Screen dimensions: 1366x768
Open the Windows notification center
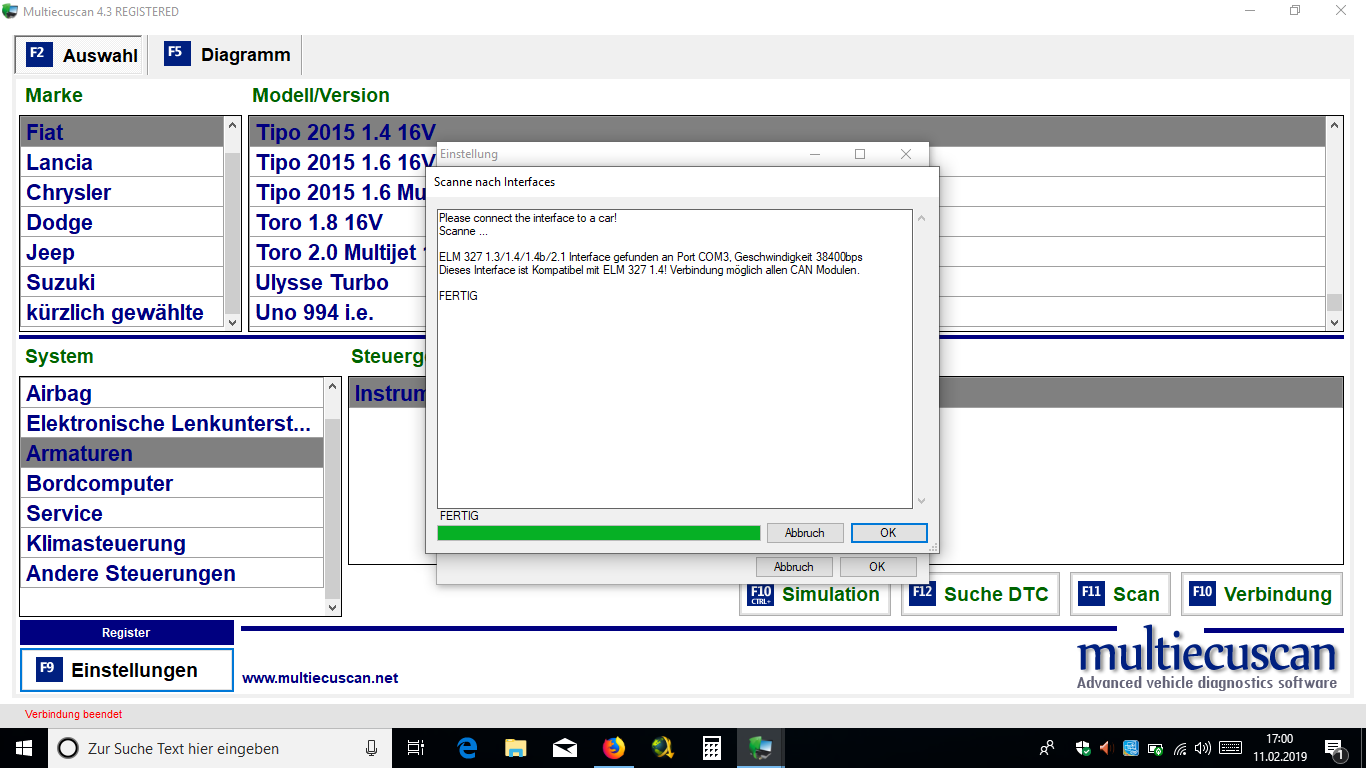(x=1334, y=748)
